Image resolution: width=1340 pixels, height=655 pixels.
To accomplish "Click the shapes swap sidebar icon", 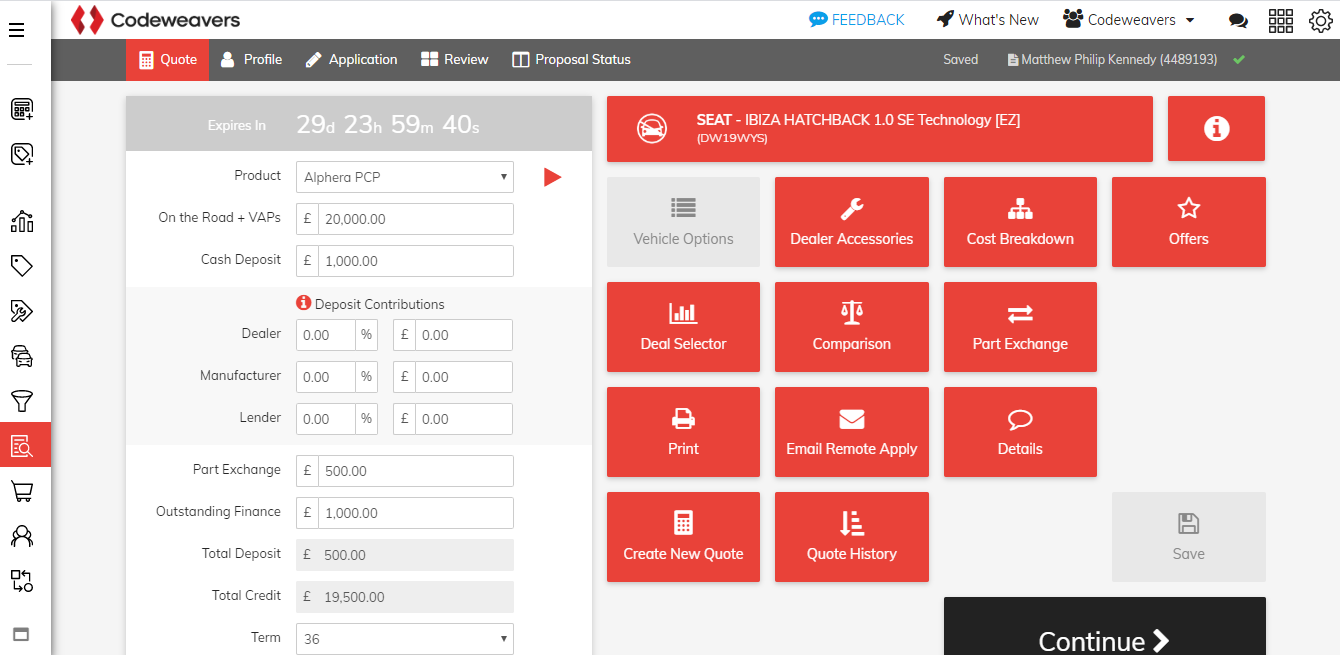I will (x=22, y=581).
